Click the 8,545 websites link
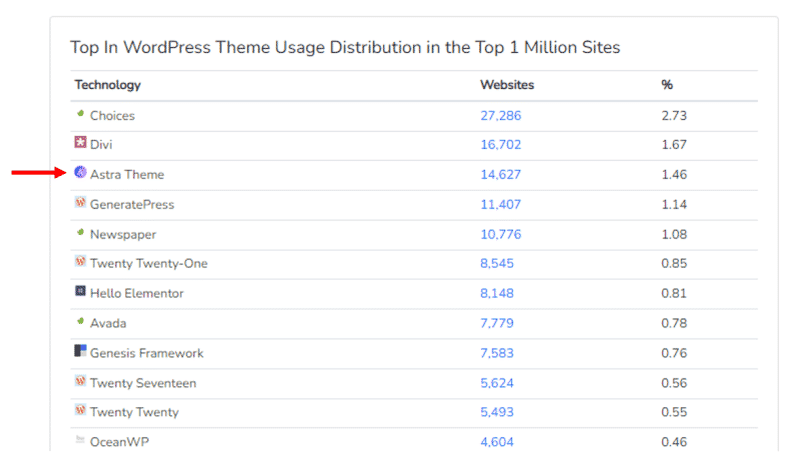The width and height of the screenshot is (794, 456). 497,264
